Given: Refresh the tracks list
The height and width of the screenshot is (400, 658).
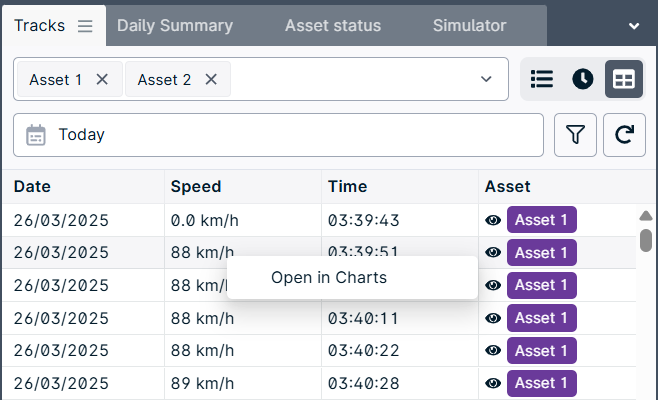Looking at the screenshot, I should point(624,135).
